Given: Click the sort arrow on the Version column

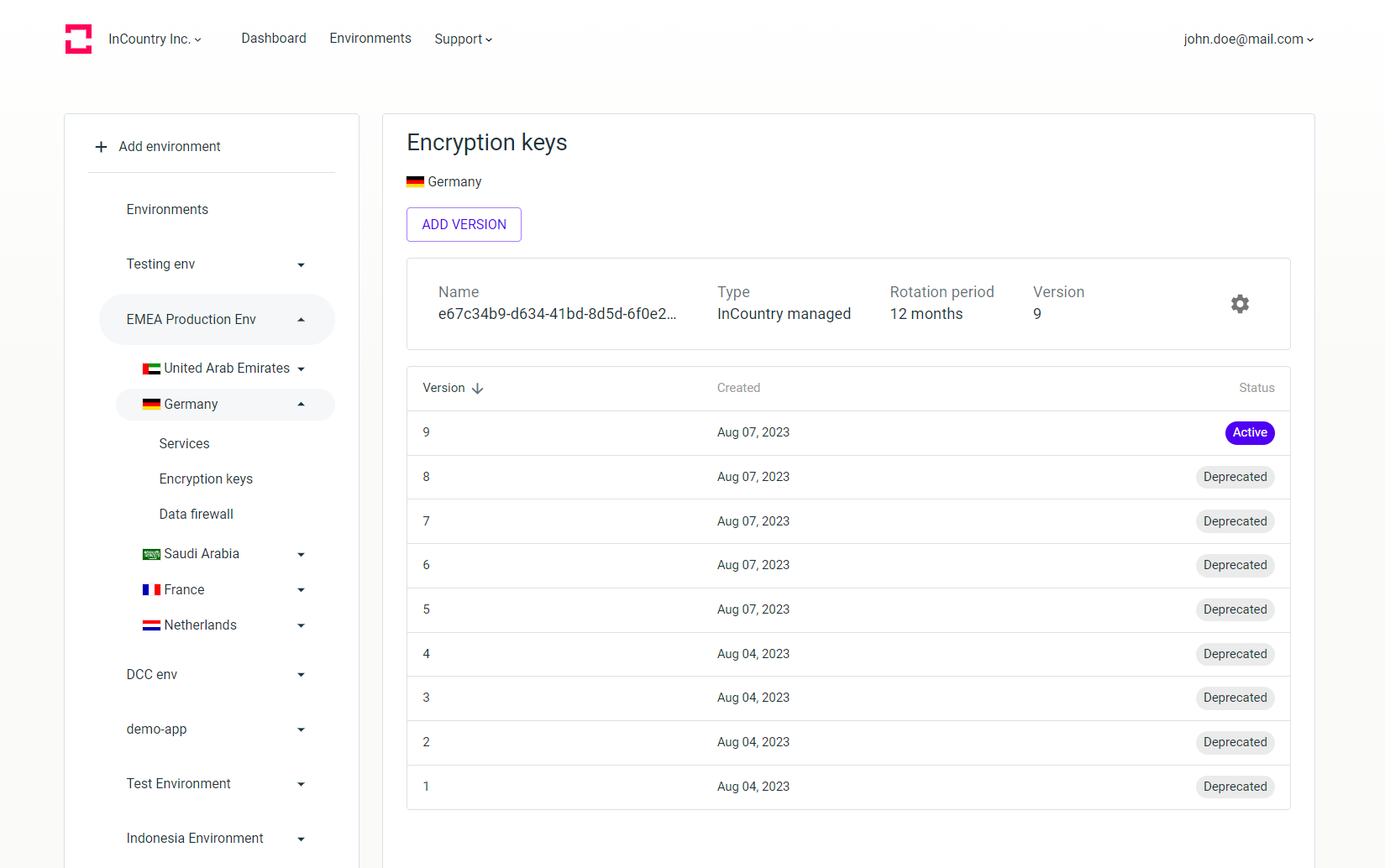Looking at the screenshot, I should click(x=477, y=388).
